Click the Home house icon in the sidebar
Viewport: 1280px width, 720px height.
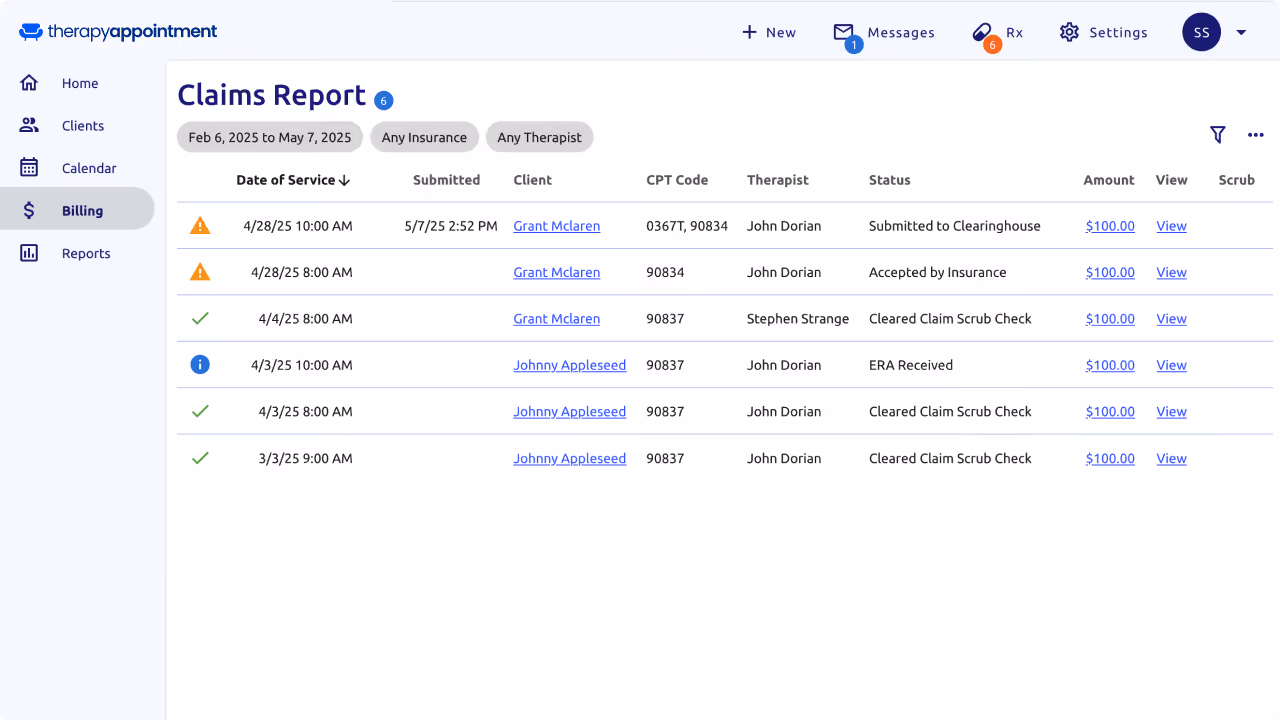29,83
